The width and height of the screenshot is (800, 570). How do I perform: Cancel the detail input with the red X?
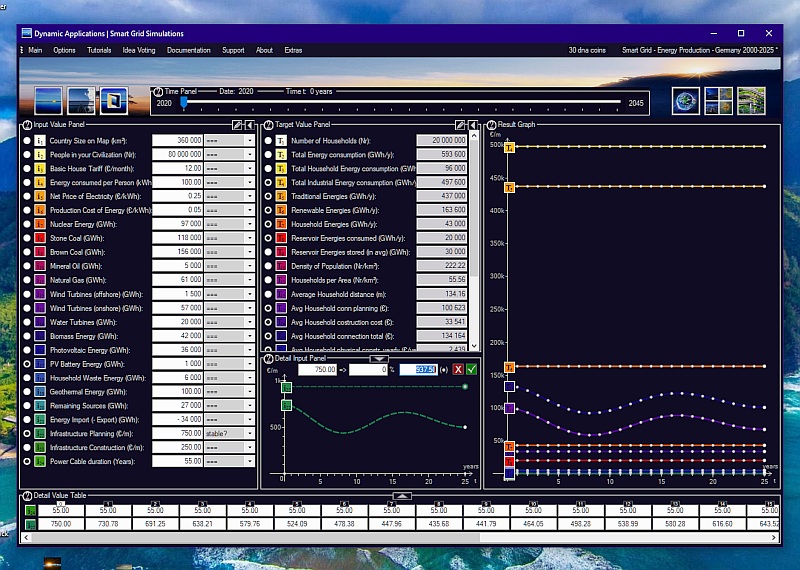pyautogui.click(x=458, y=369)
